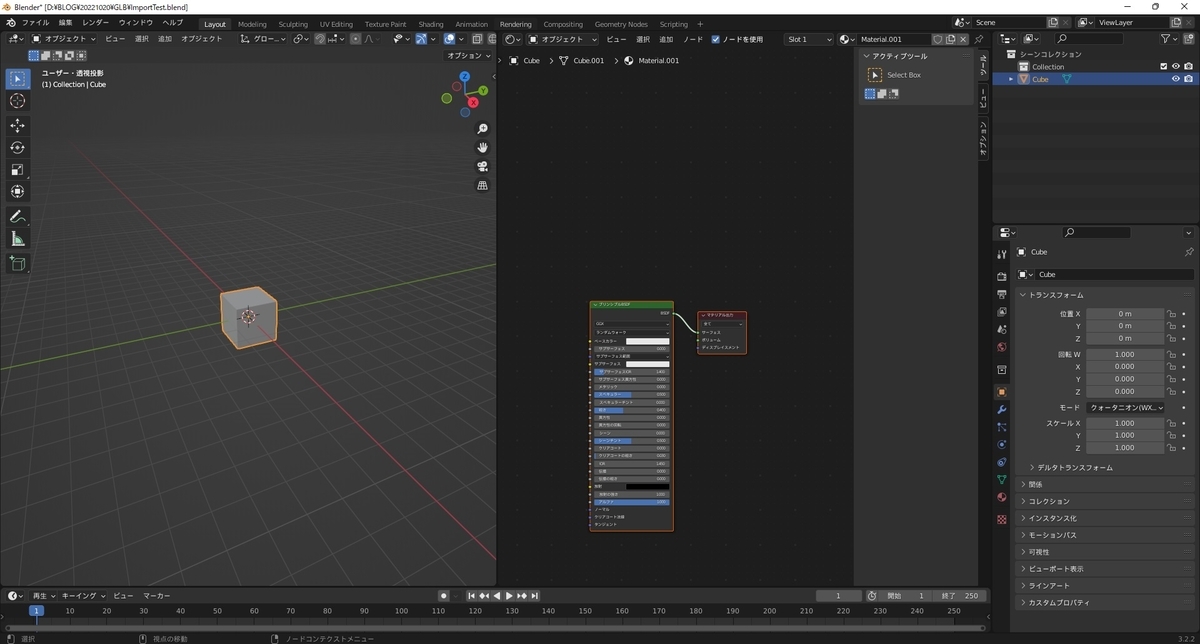Click the ベースカラー color swatch on Principled BSDF
1200x644 pixels.
648,341
